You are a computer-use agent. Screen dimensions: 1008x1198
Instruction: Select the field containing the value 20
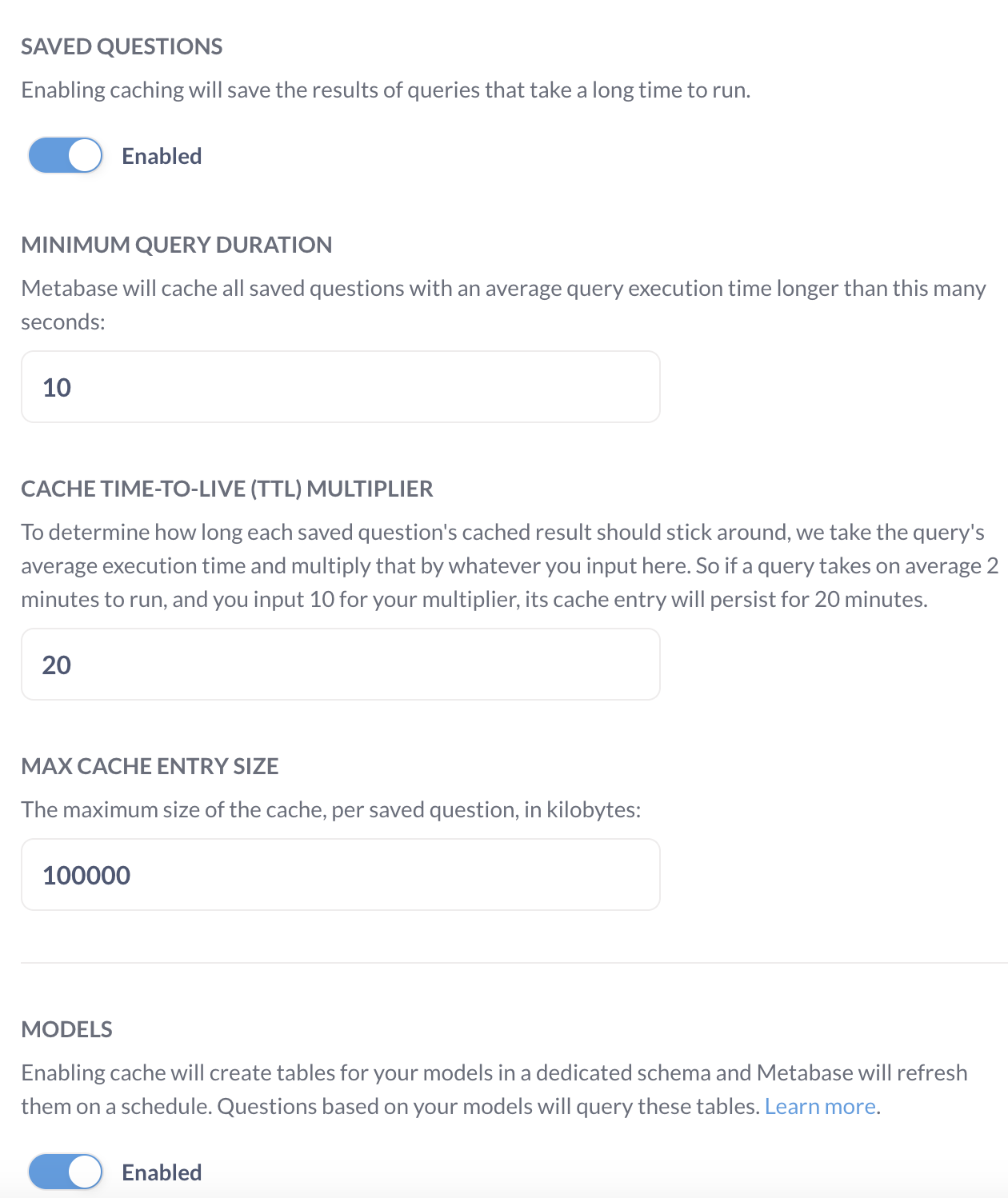click(x=340, y=664)
